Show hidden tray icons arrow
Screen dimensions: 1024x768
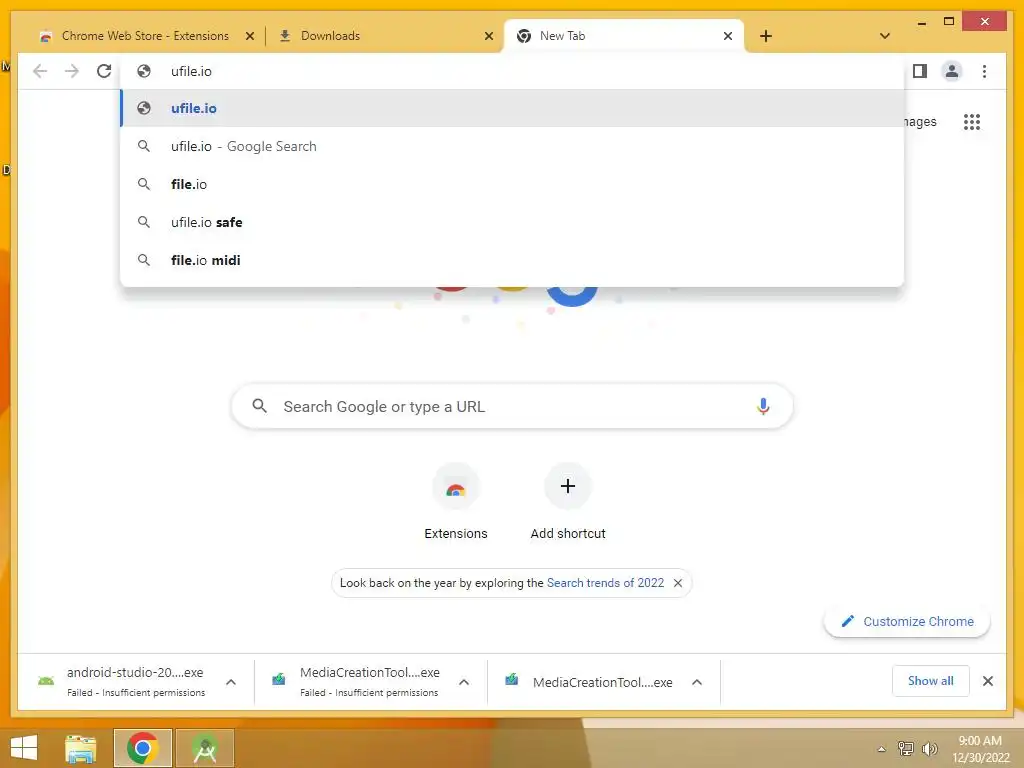[x=881, y=749]
